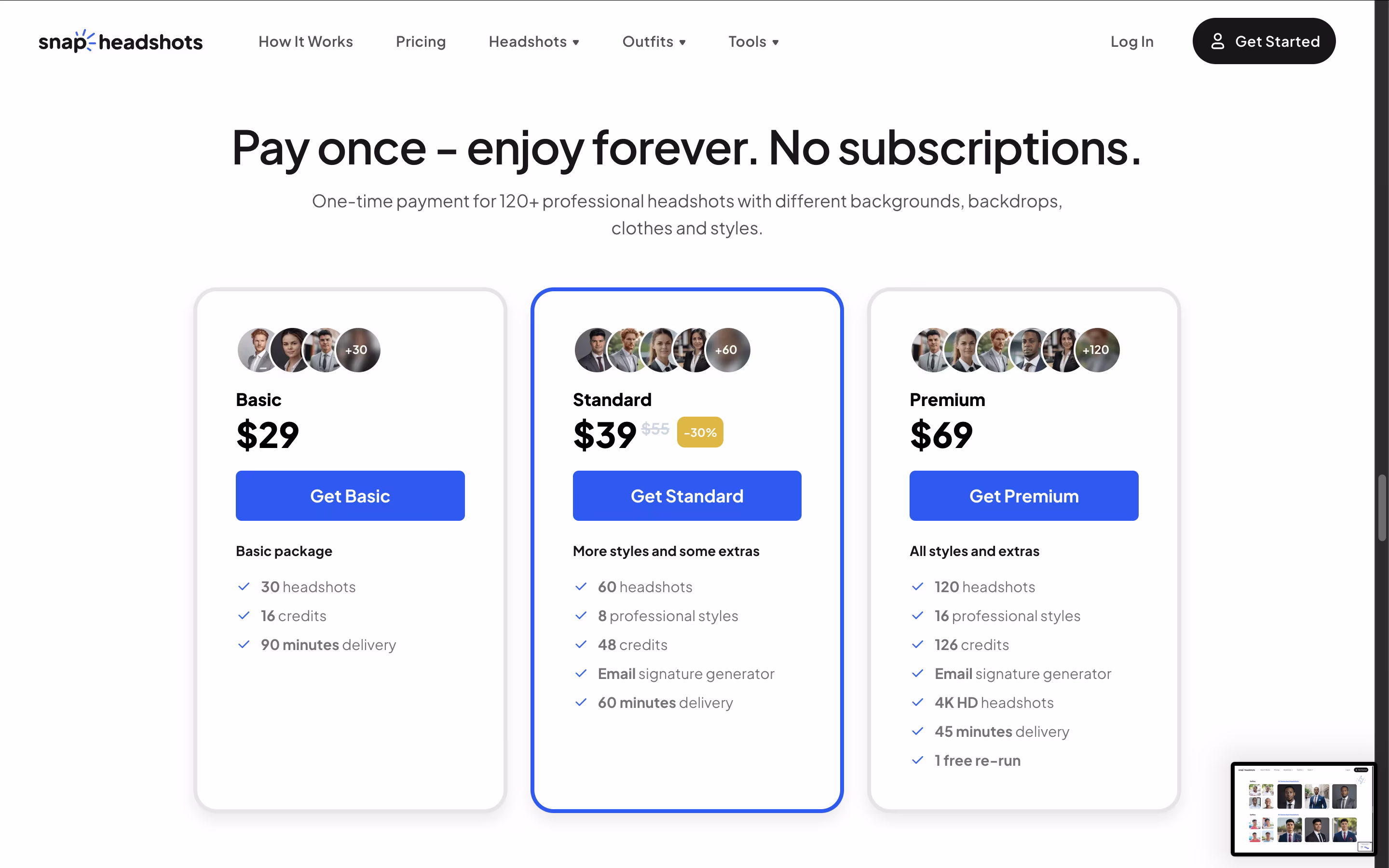Choose the Get Standard button

[687, 496]
